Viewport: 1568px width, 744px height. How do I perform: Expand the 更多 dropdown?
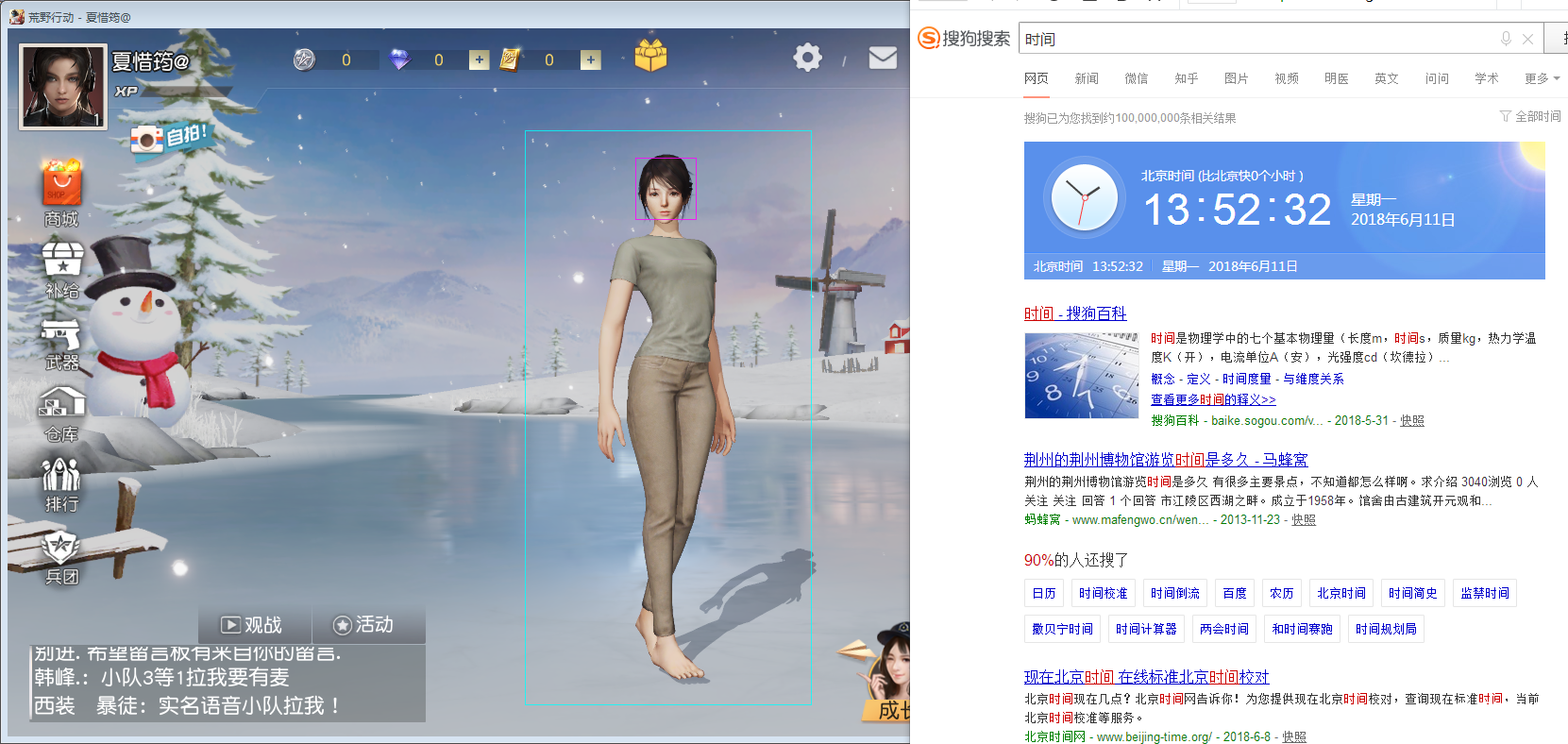1543,78
